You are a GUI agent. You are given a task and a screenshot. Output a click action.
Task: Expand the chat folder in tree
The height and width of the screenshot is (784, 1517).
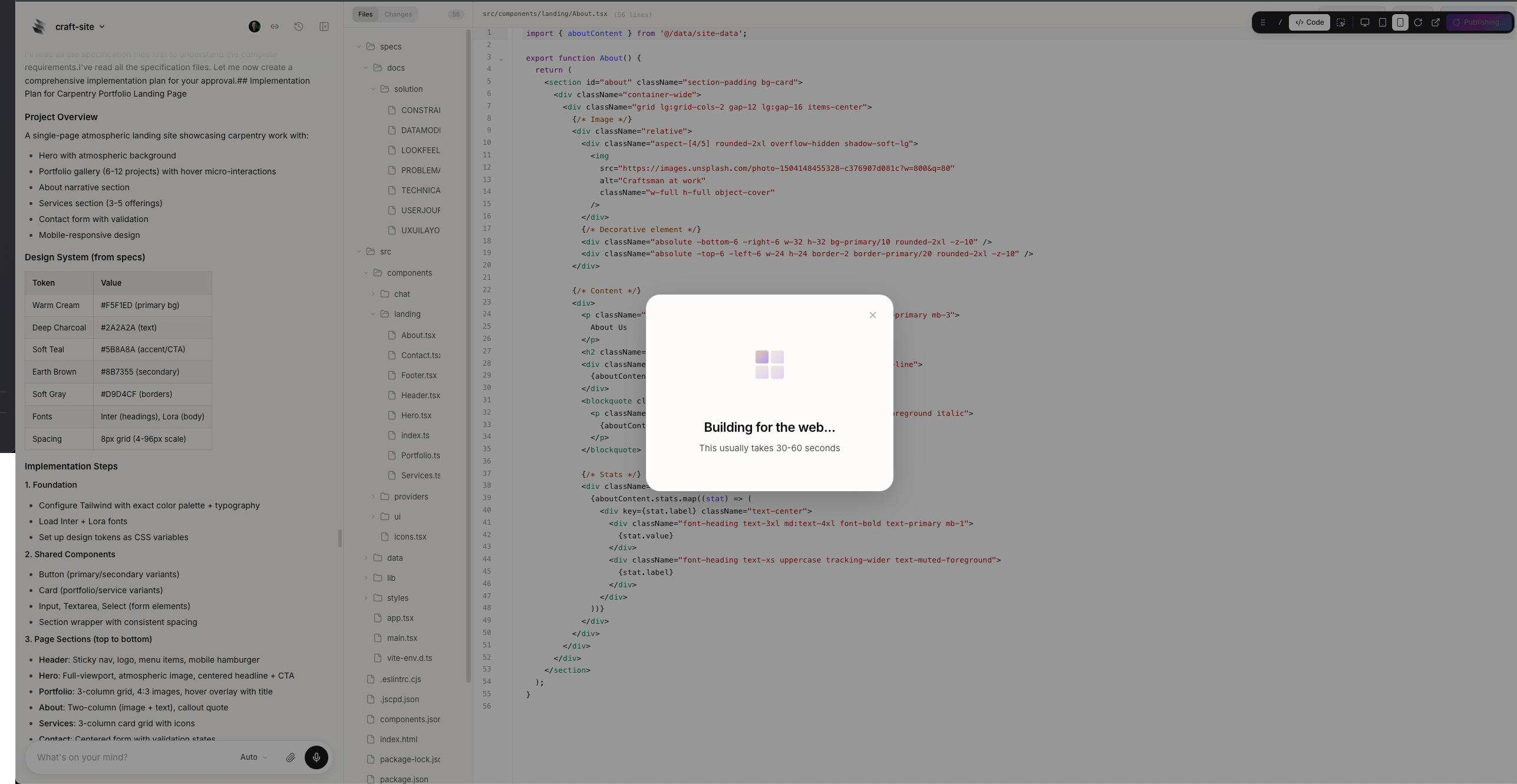(373, 294)
